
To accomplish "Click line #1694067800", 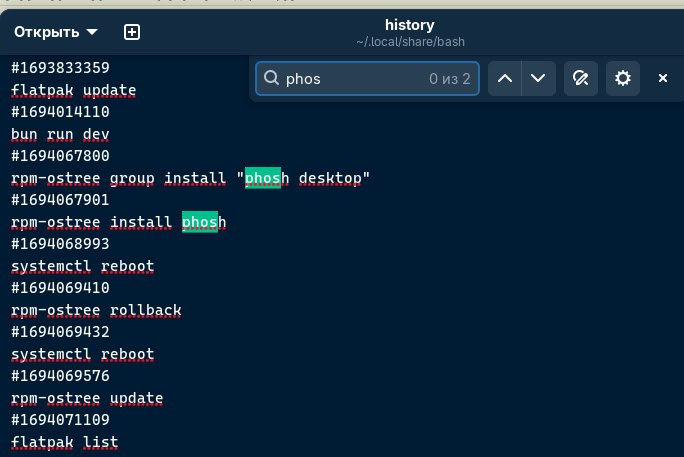I will pos(60,156).
